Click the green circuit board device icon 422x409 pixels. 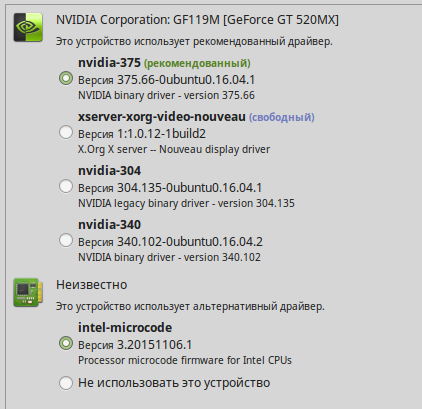[28, 292]
